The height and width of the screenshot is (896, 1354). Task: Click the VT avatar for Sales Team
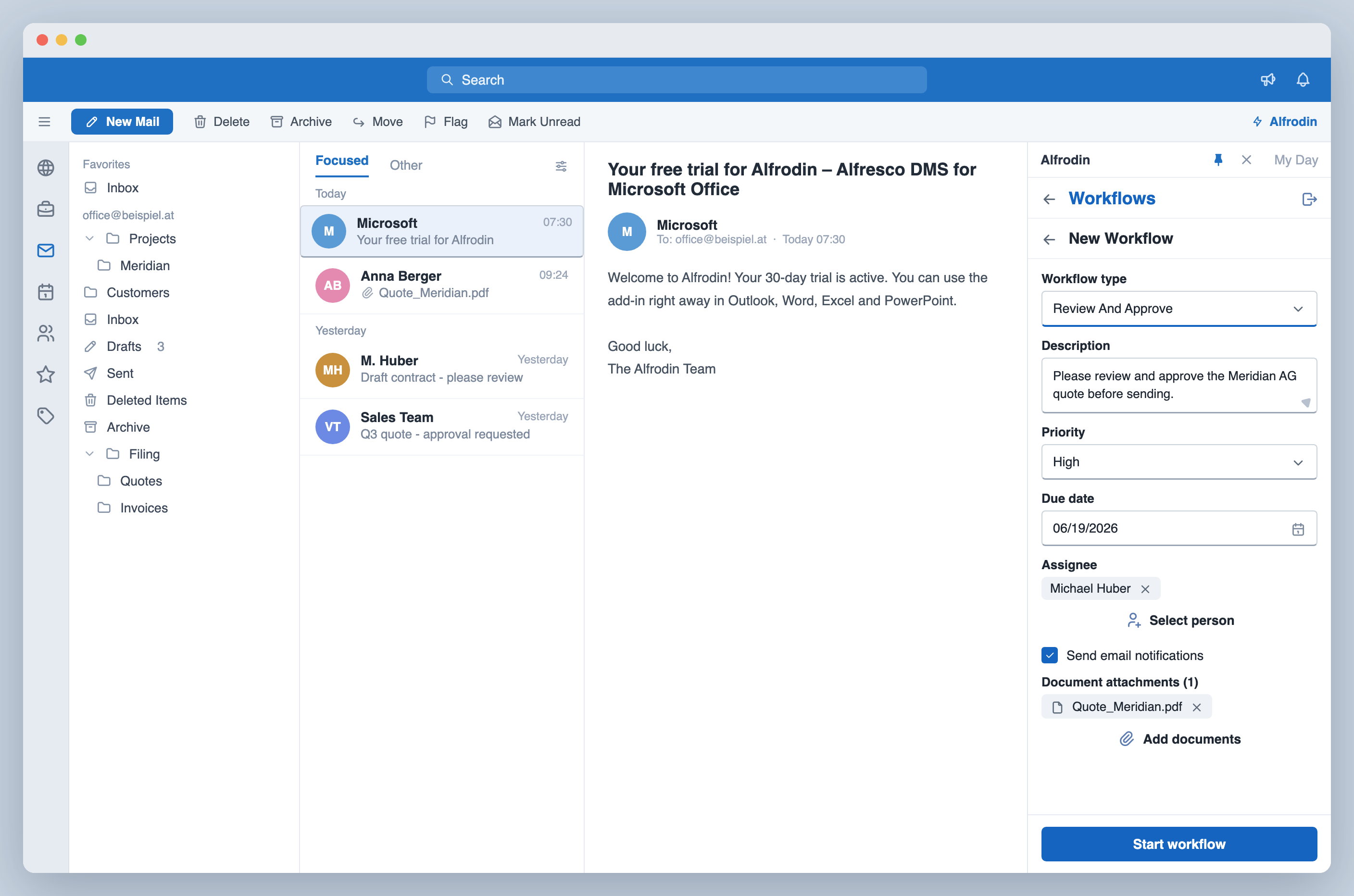point(333,427)
